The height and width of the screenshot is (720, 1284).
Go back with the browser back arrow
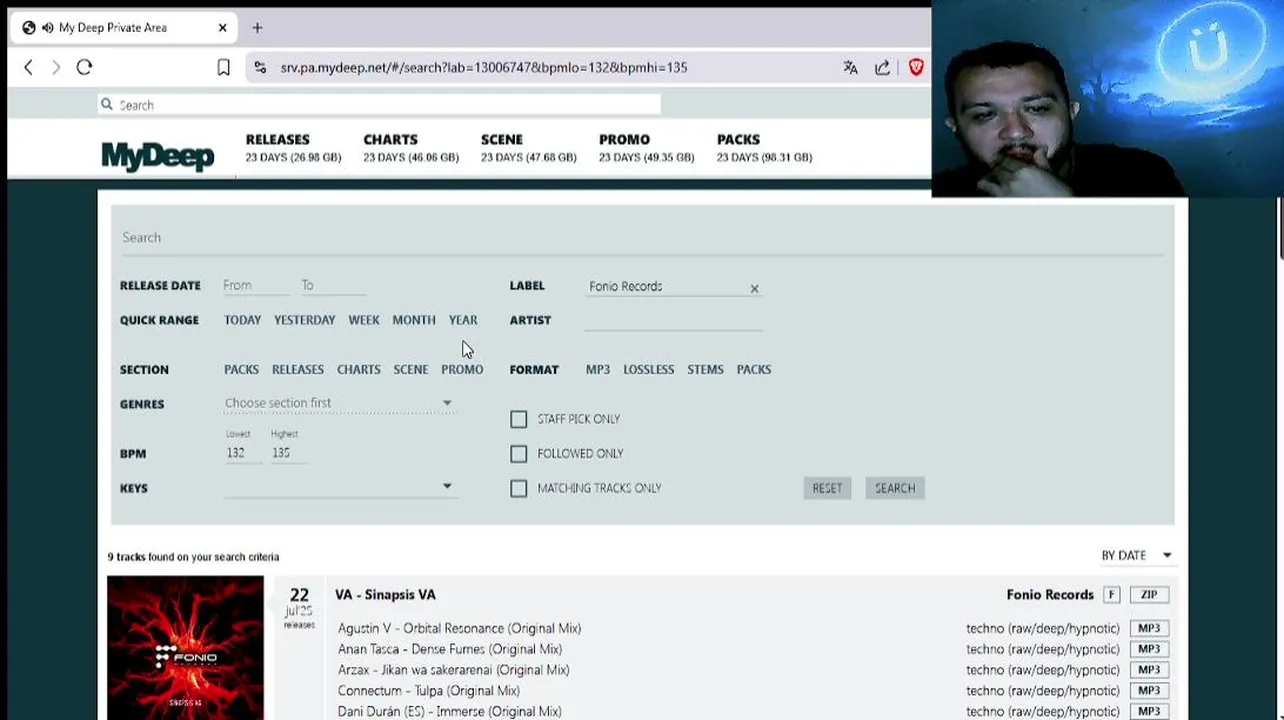coord(28,67)
